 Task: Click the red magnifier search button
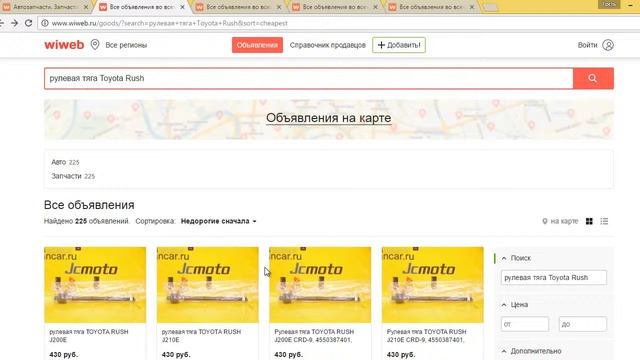click(x=593, y=78)
